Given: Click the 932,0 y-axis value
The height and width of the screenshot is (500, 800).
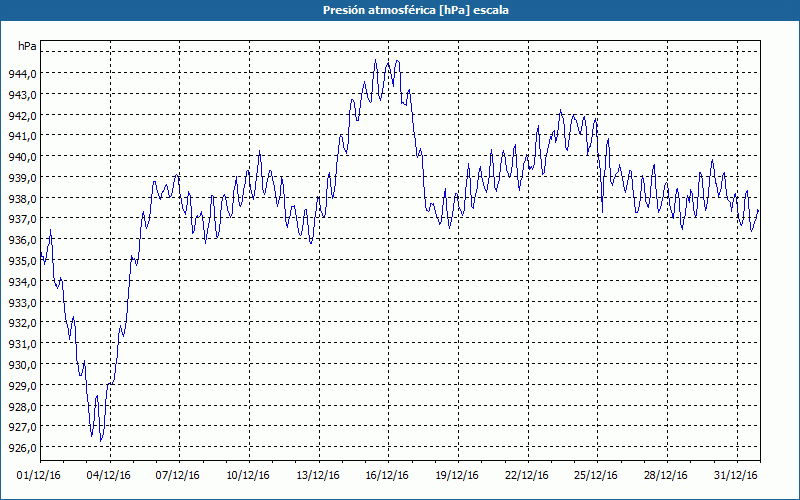Looking at the screenshot, I should 22,323.
